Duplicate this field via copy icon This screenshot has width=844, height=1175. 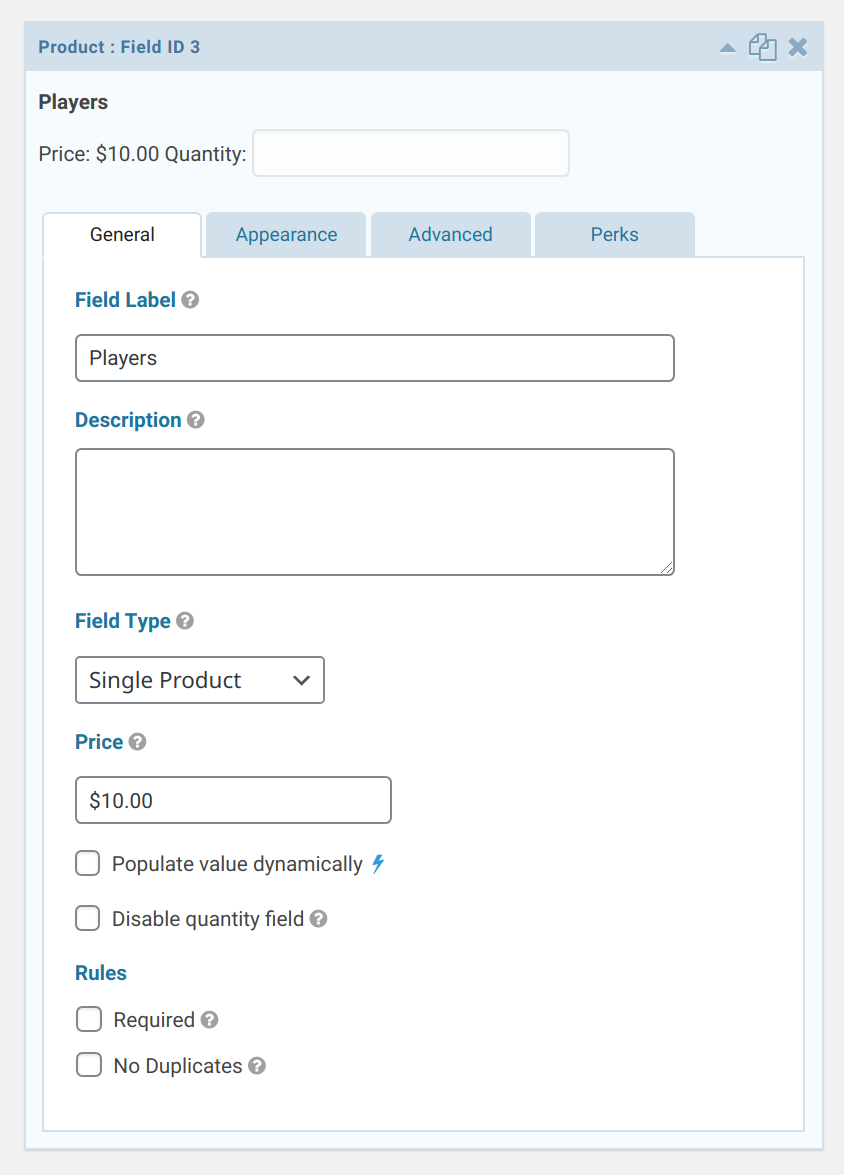point(762,47)
